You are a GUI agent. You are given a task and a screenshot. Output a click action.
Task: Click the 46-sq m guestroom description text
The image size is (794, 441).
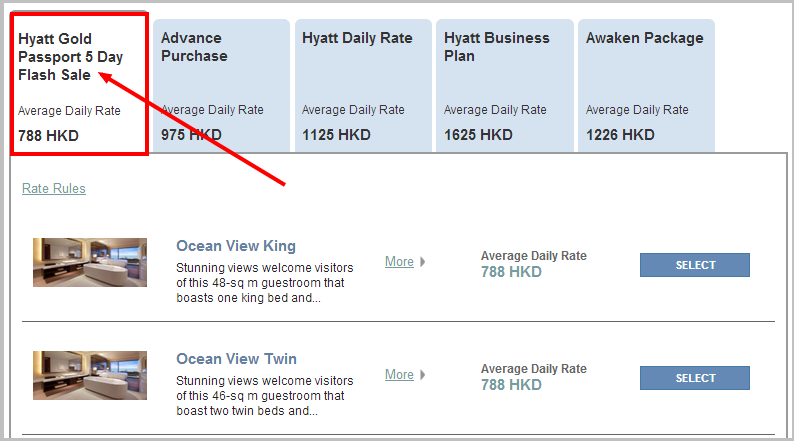click(265, 395)
